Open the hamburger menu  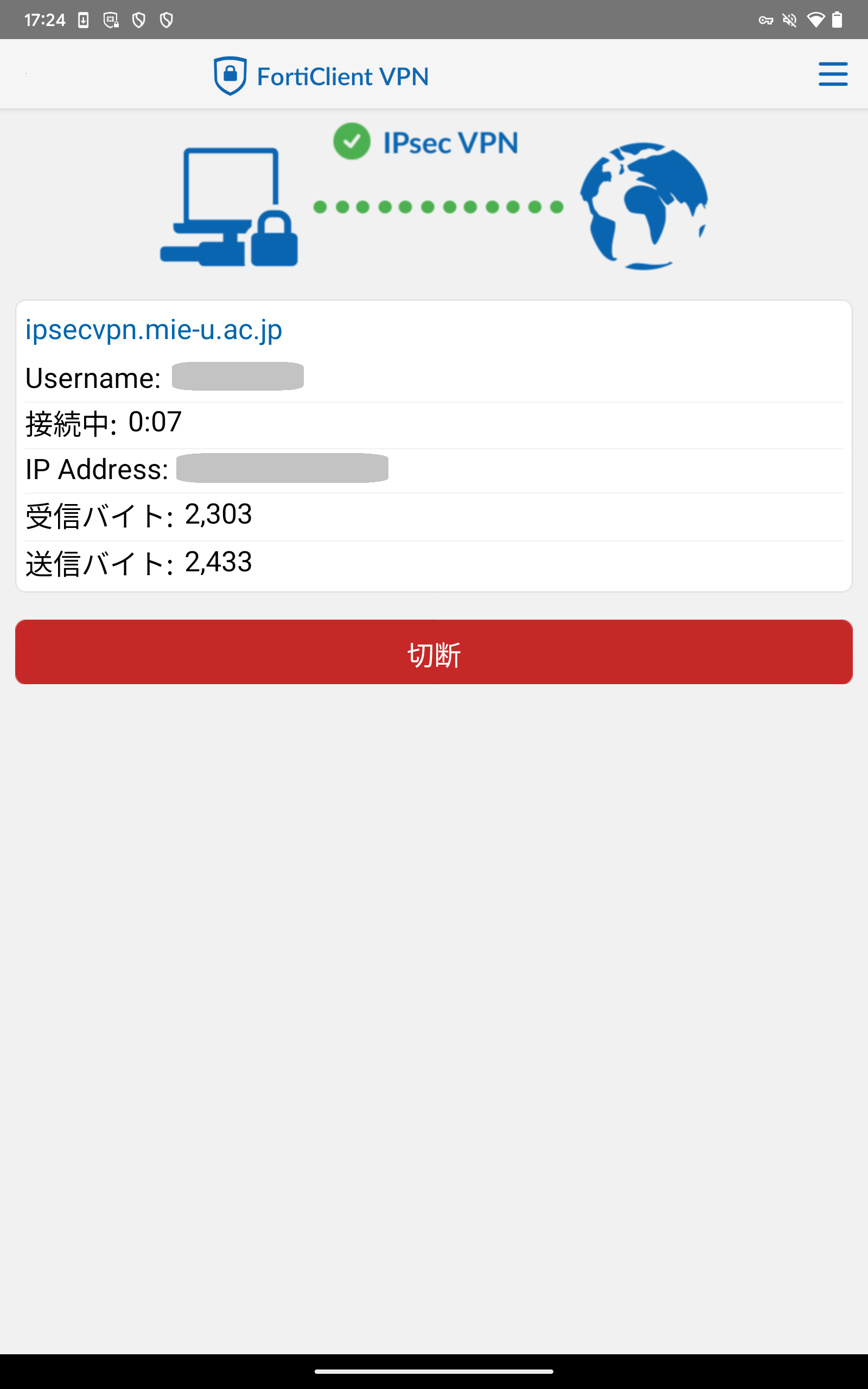coord(832,74)
